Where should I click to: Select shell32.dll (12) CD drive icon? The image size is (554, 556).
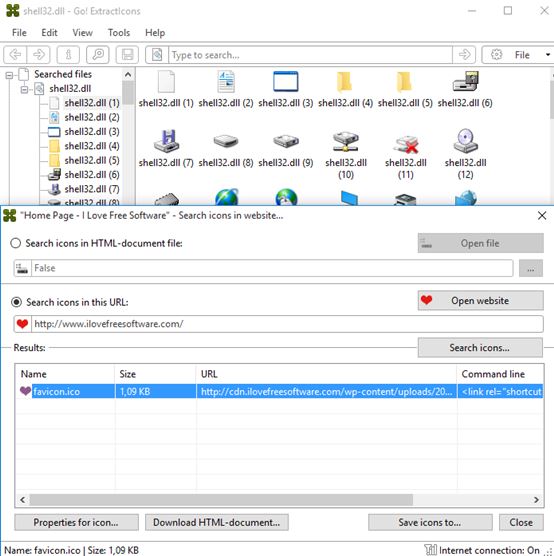465,141
